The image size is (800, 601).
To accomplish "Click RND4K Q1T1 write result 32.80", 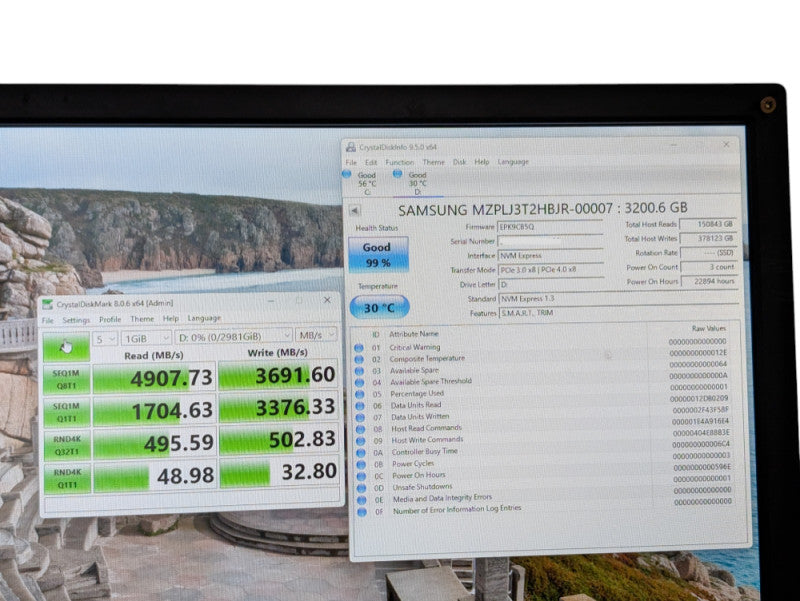I will point(280,472).
